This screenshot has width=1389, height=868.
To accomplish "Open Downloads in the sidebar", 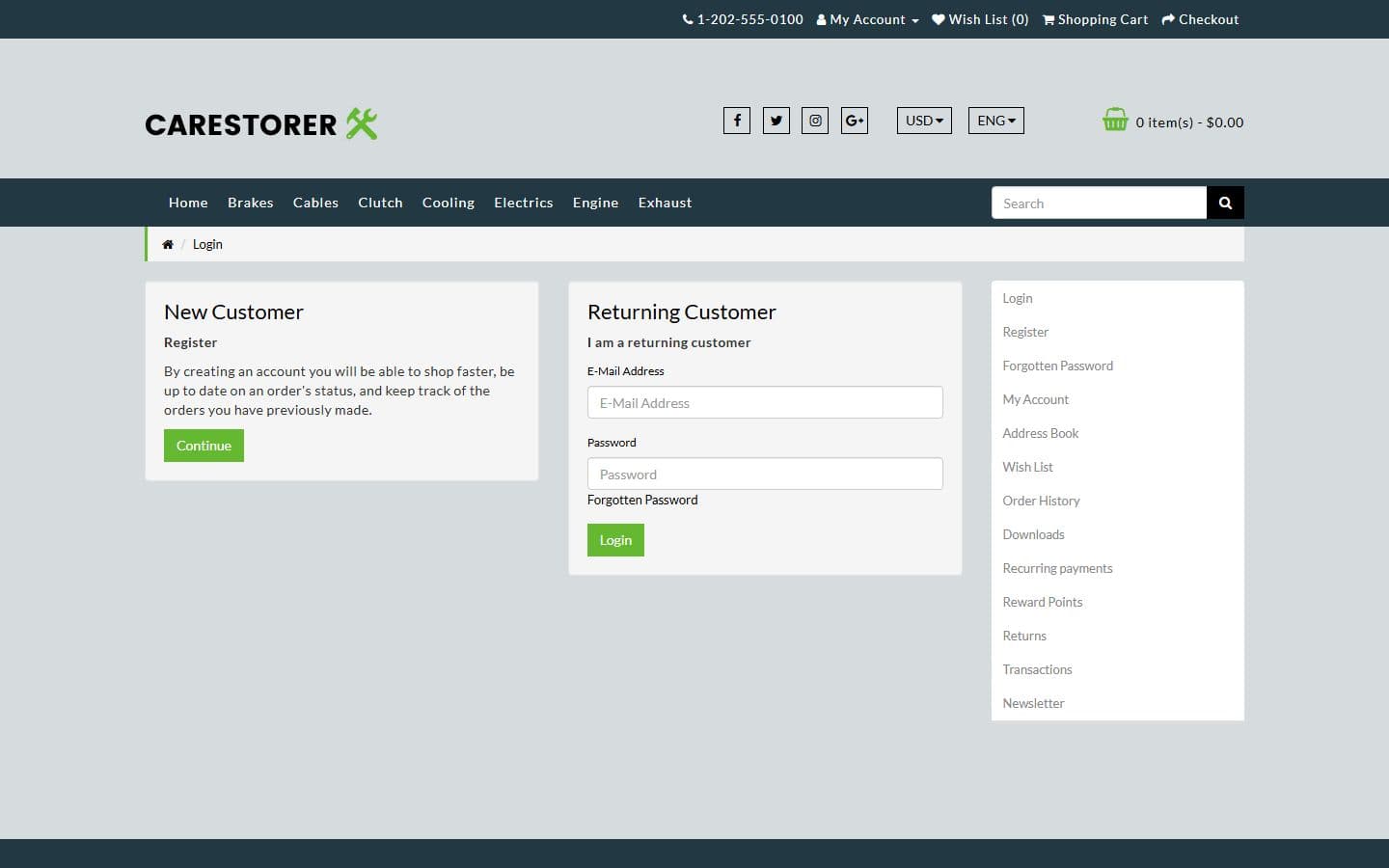I will [1033, 534].
